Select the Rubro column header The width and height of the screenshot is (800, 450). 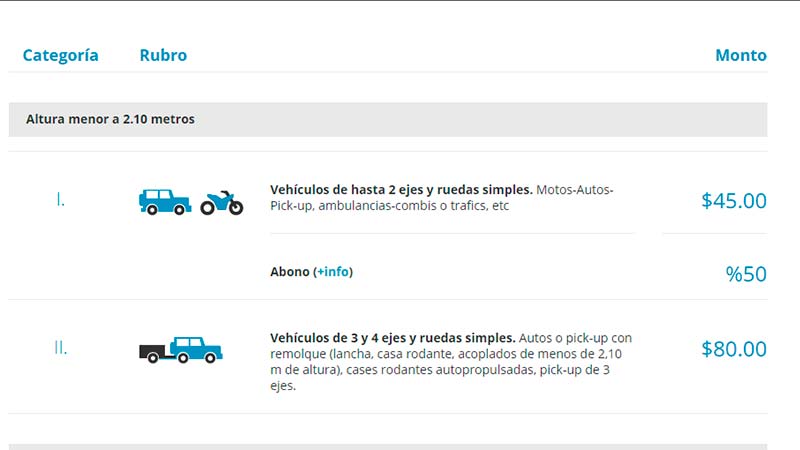click(163, 55)
